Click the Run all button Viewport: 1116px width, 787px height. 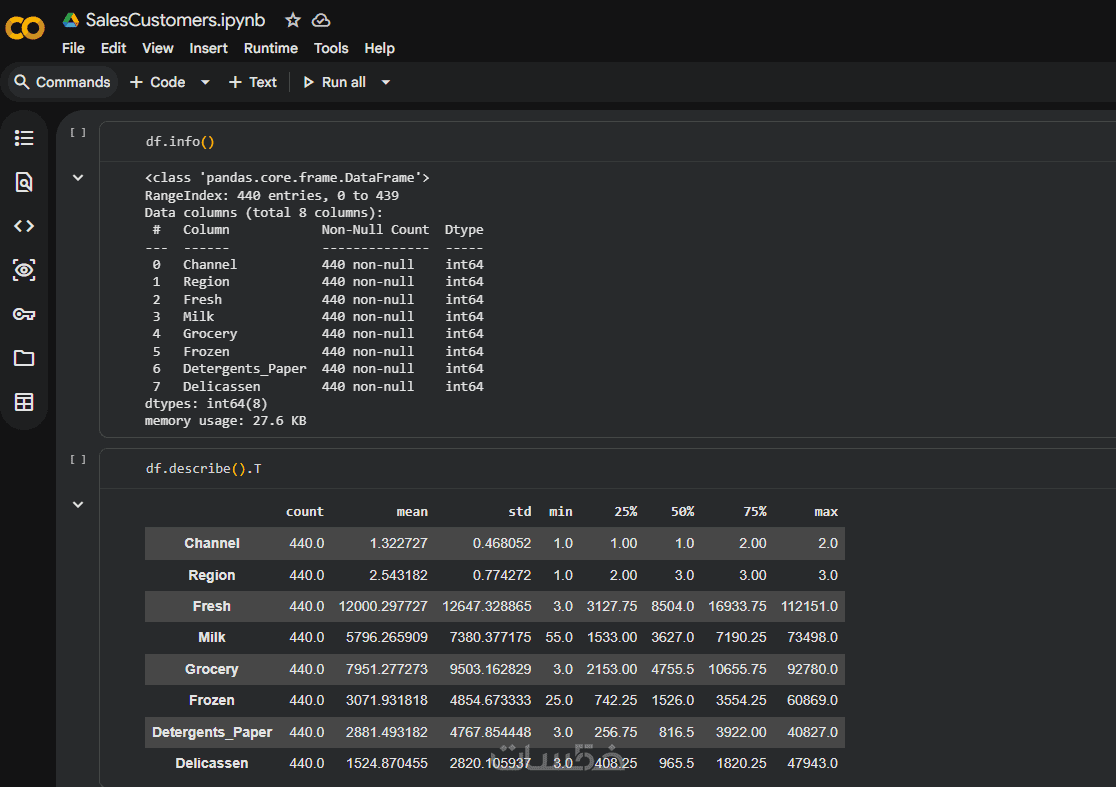[x=334, y=82]
